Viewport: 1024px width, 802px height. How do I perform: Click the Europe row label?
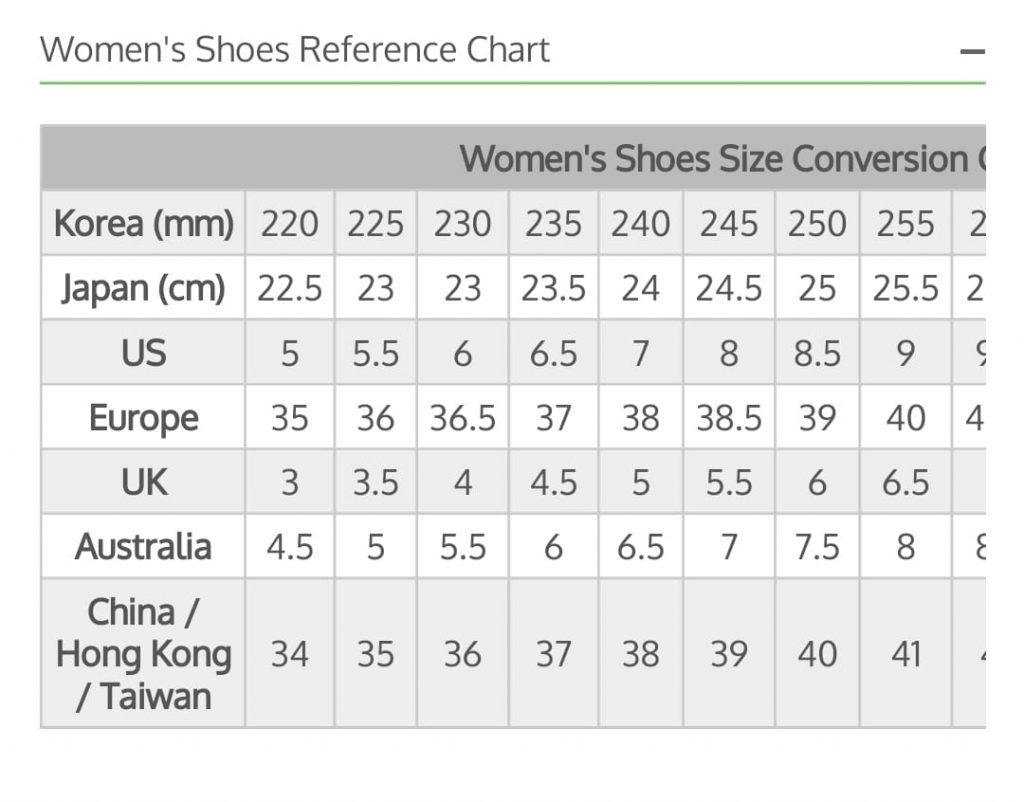pos(143,417)
